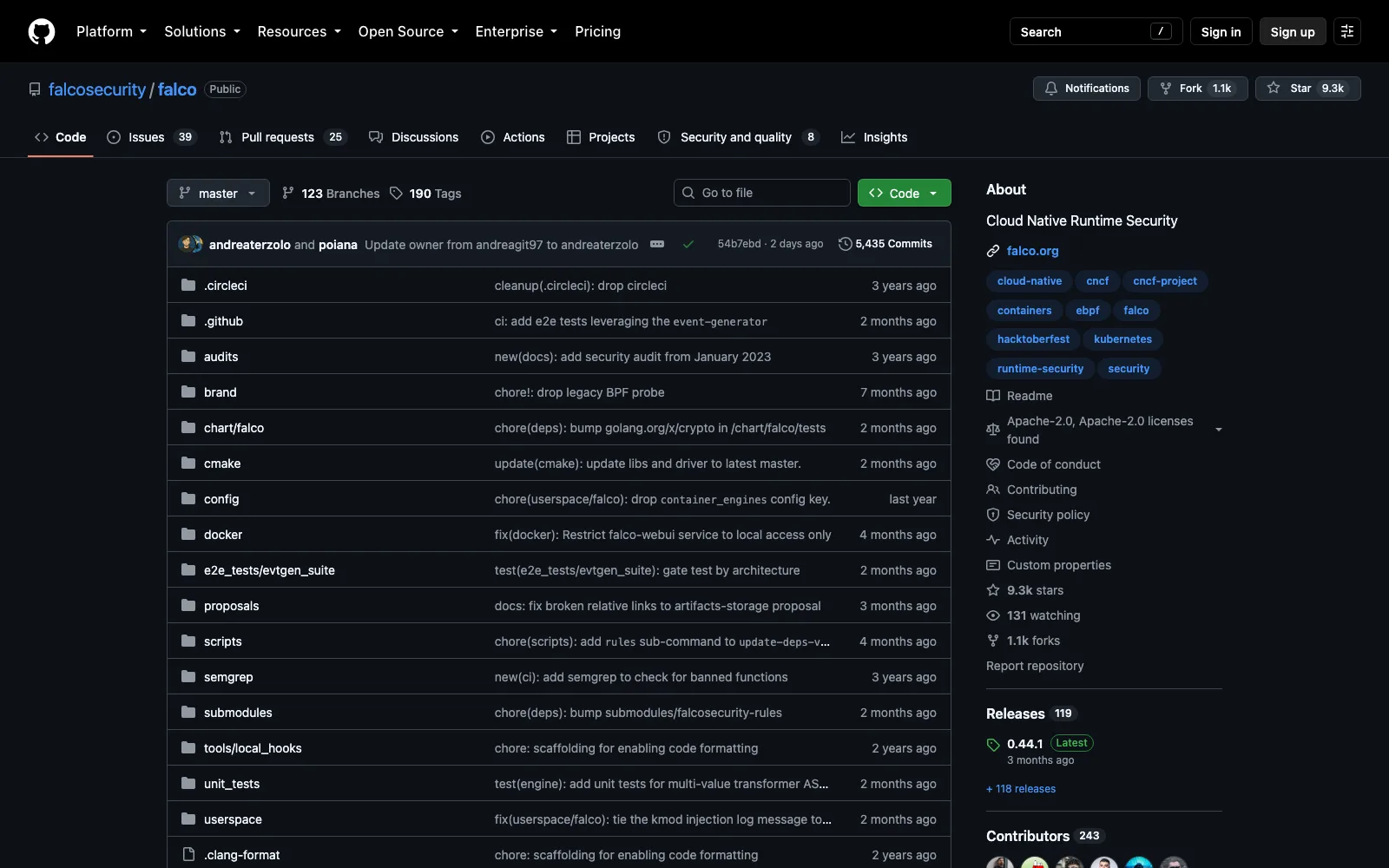Viewport: 1389px width, 868px height.
Task: Open the Solutions dropdown menu
Action: [202, 31]
